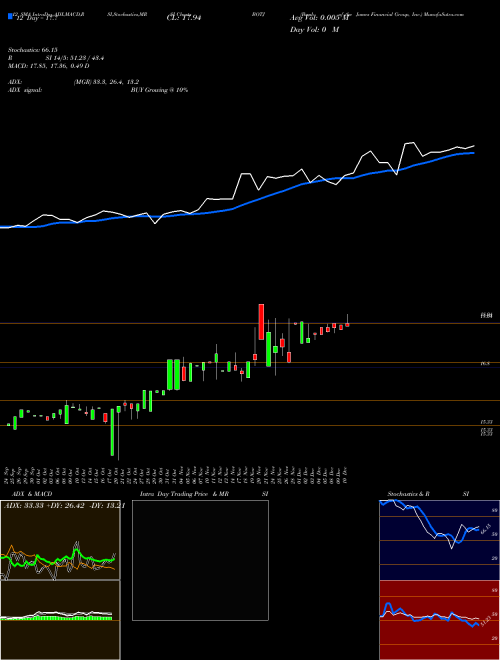The width and height of the screenshot is (500, 660).
Task: Click the '16.8' price axis label
Action: tap(485, 363)
